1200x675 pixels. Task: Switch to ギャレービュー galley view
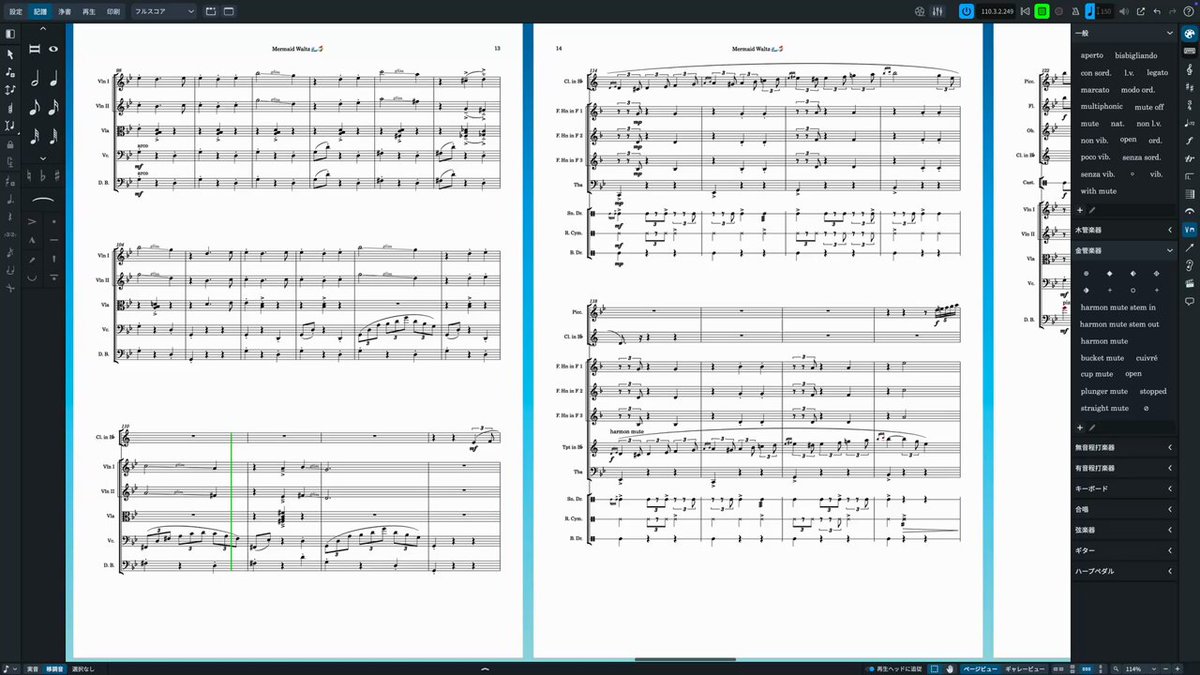pos(1025,668)
